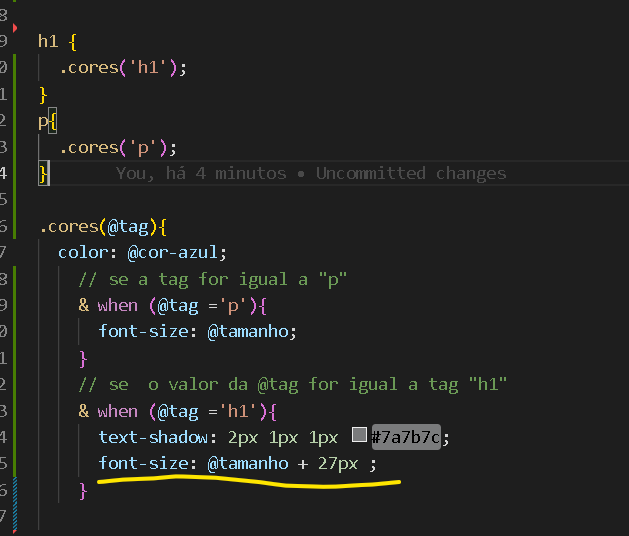
Task: Click the 'h1 {' selector line
Action: tap(57, 41)
